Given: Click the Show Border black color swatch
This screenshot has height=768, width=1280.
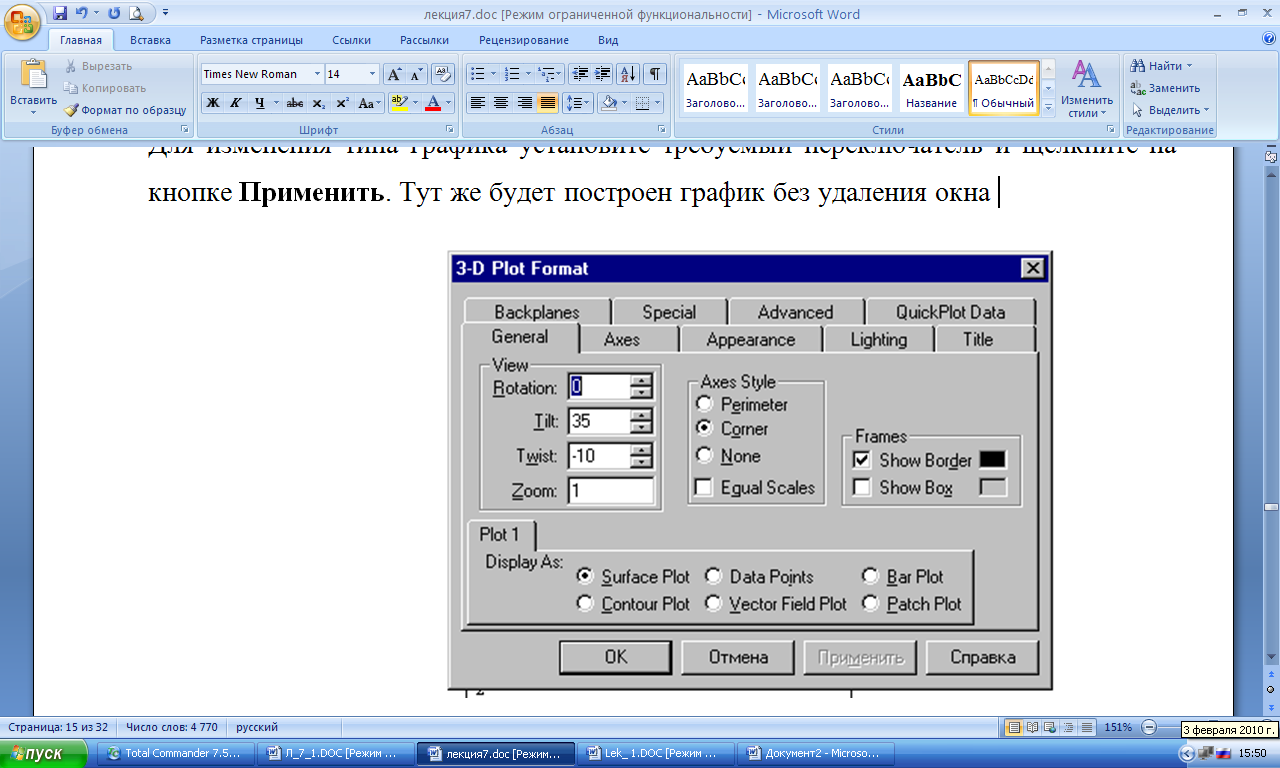Looking at the screenshot, I should pos(992,460).
